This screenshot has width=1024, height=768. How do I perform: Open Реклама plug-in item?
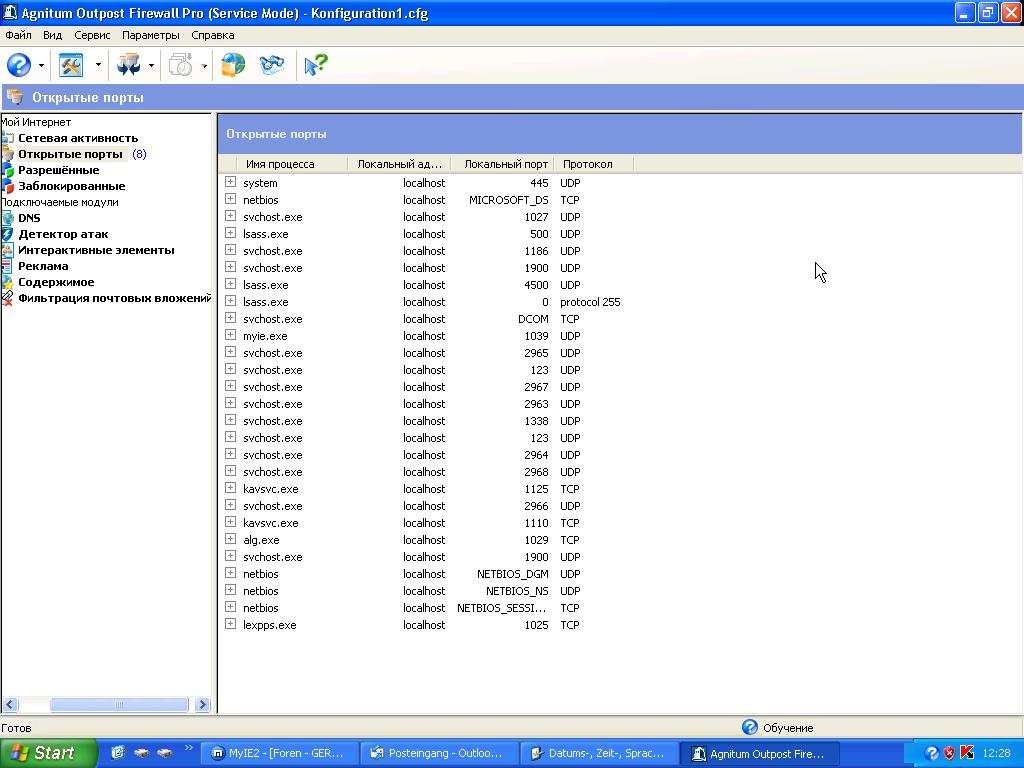click(43, 266)
